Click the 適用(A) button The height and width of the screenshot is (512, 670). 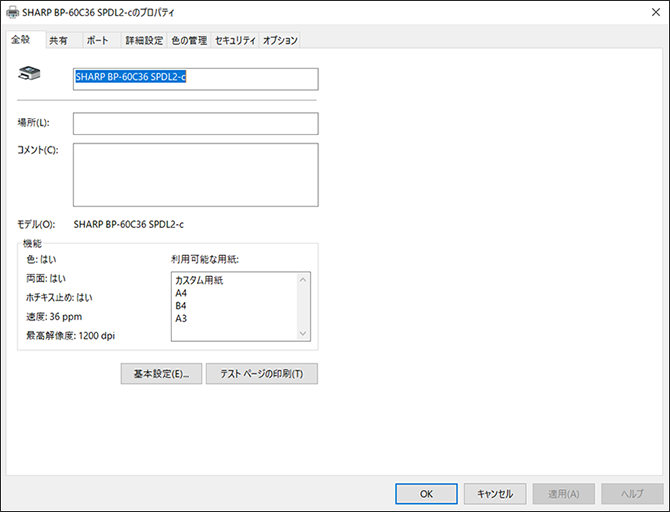564,494
